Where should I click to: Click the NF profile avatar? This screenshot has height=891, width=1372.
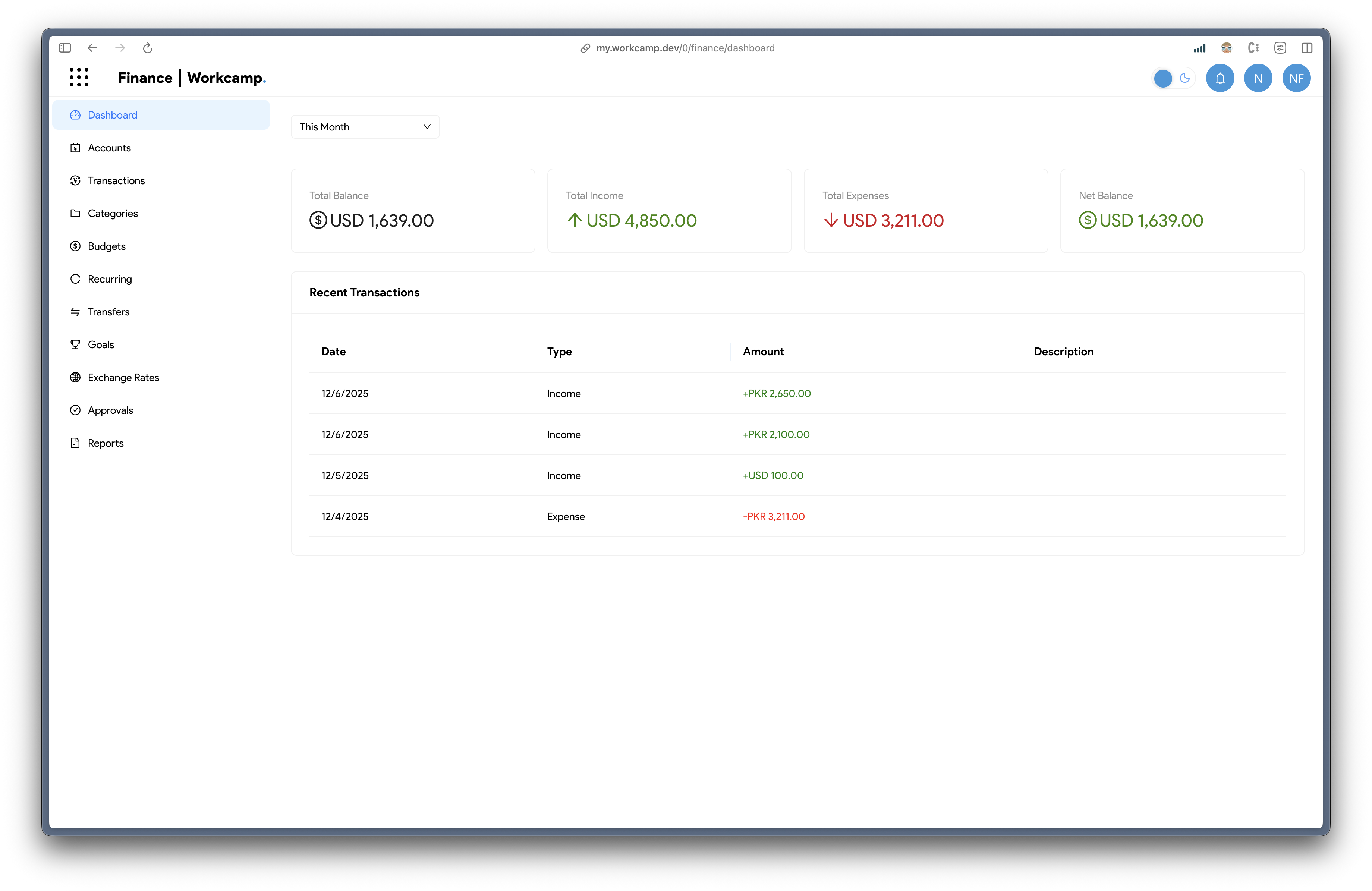(1296, 78)
